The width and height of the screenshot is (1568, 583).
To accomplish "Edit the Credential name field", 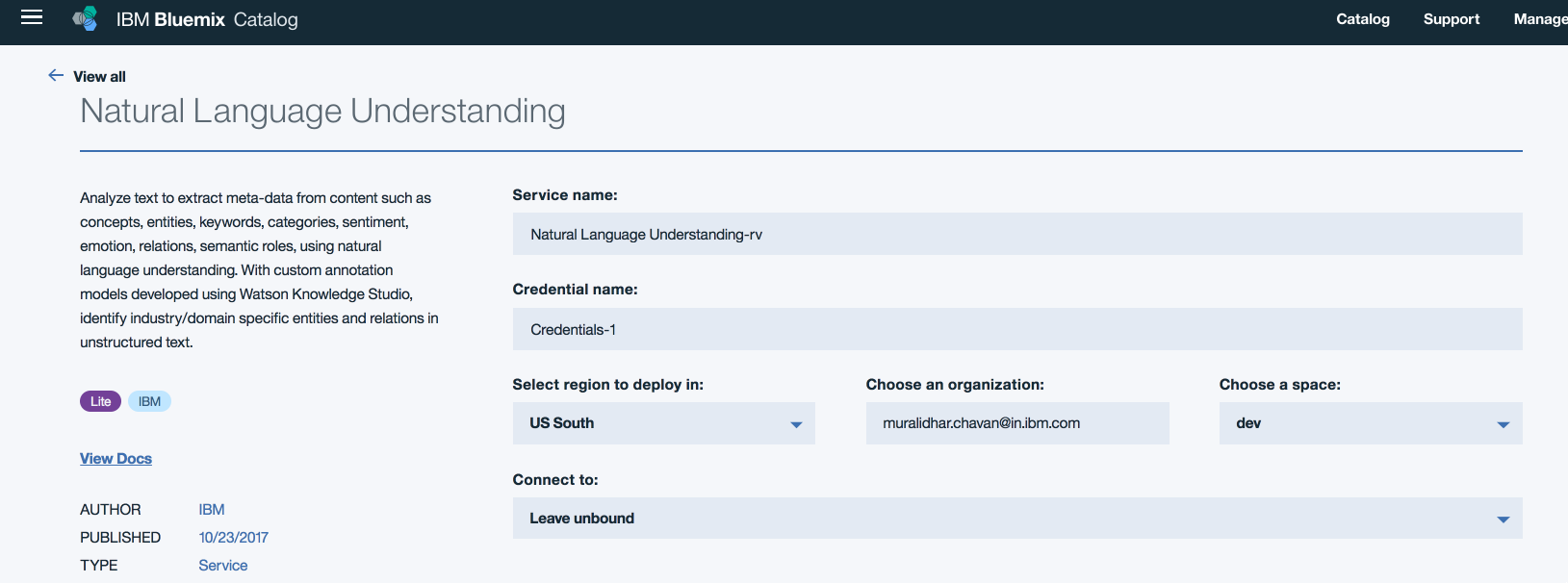I will (1017, 329).
